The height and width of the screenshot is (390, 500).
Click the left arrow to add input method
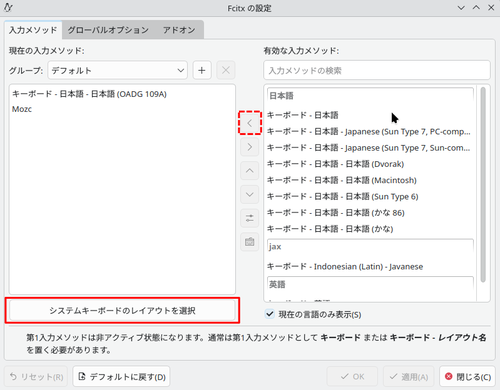pyautogui.click(x=250, y=123)
